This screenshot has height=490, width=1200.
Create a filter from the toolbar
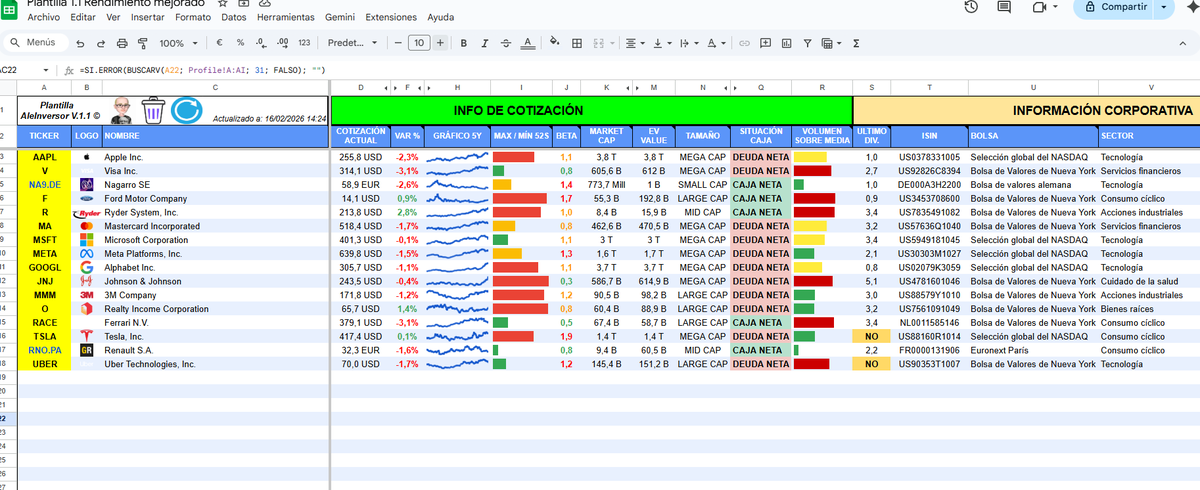(807, 43)
